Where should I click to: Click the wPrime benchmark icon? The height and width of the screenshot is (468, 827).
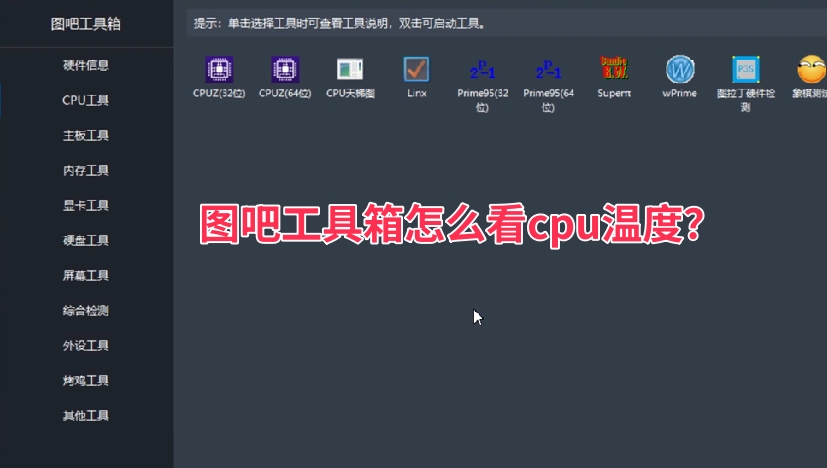click(x=680, y=70)
